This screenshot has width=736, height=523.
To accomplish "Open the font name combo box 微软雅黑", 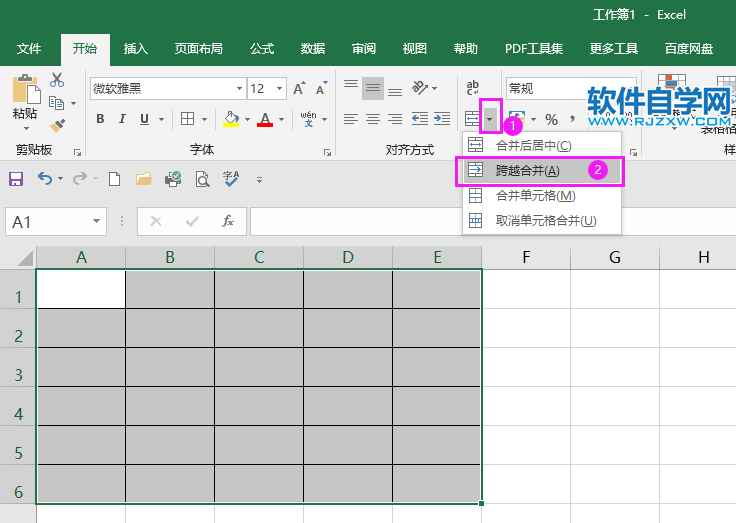I will pos(168,88).
